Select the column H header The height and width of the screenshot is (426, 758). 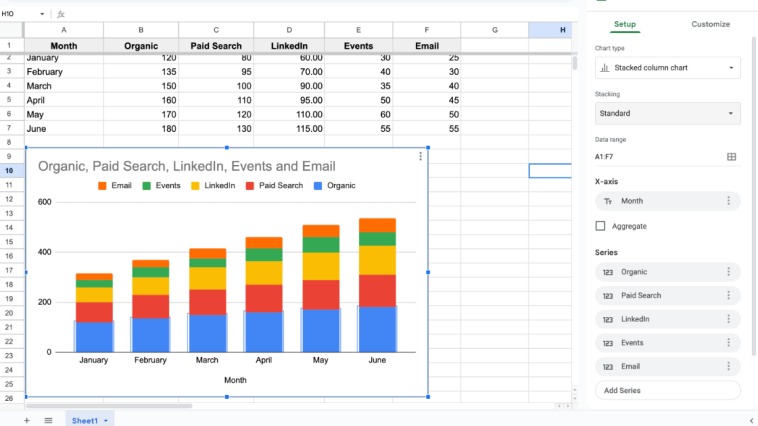(562, 31)
